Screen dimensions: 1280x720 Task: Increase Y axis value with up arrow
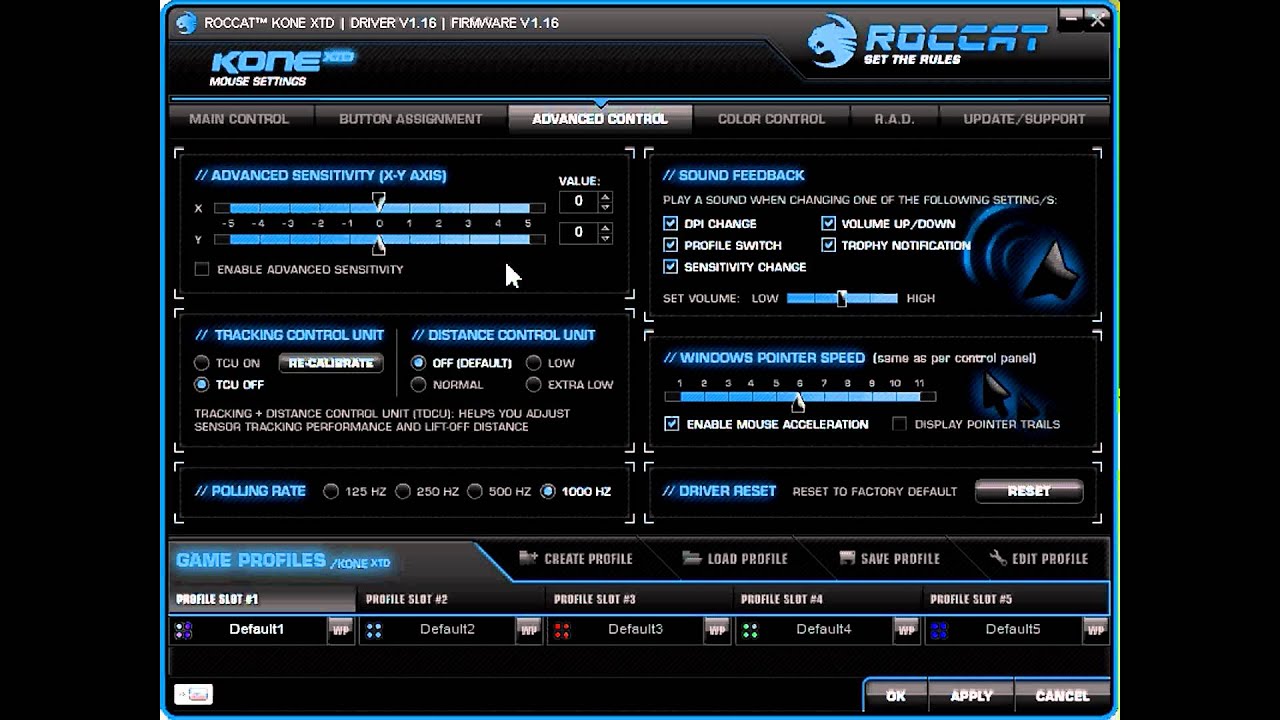[605, 228]
